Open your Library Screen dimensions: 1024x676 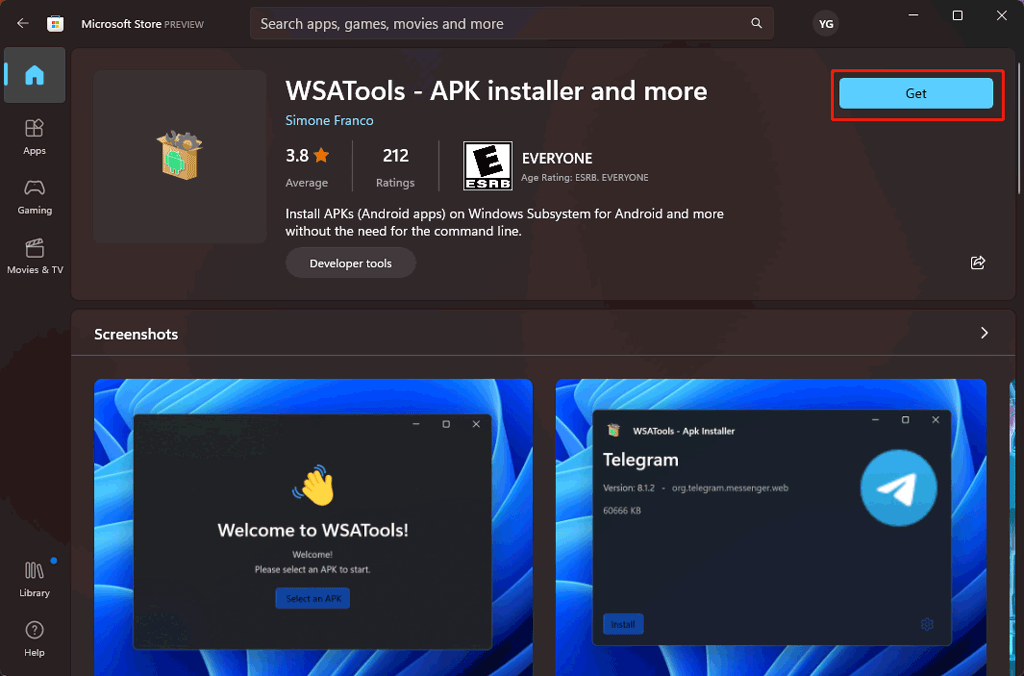(x=34, y=578)
